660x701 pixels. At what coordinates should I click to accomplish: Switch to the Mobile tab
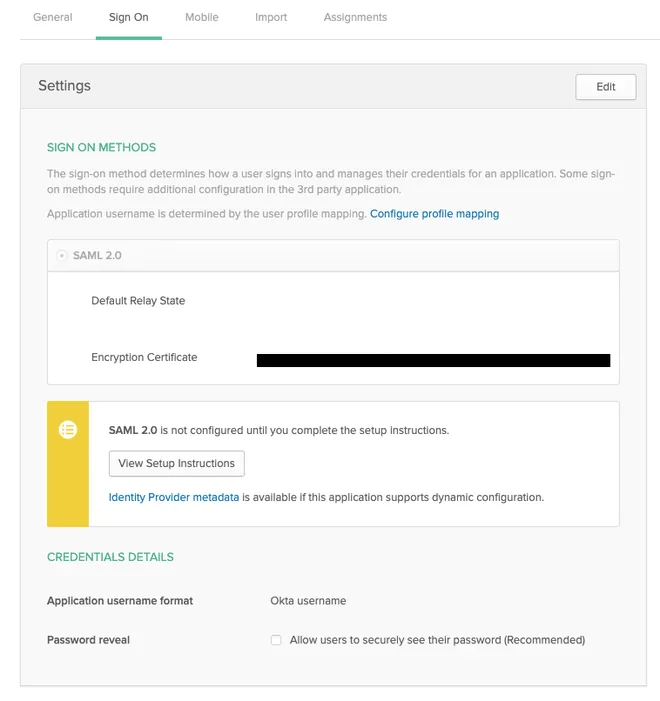pos(202,17)
